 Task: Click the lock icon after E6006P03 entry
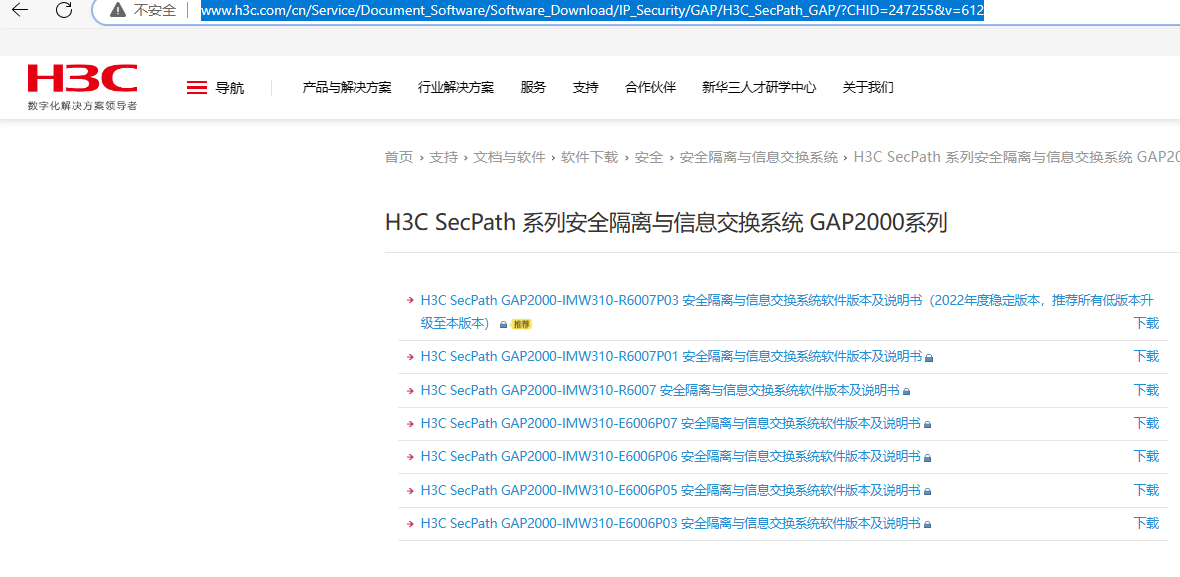927,524
